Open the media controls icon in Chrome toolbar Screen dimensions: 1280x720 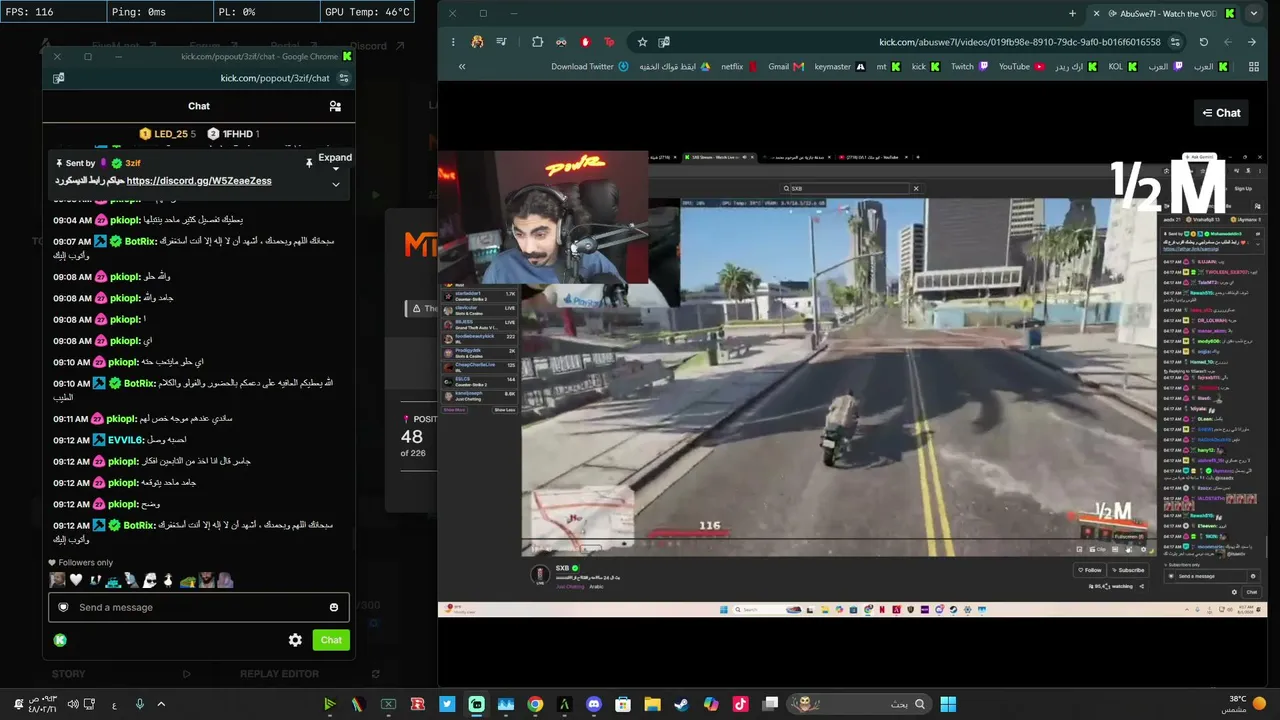(x=501, y=42)
